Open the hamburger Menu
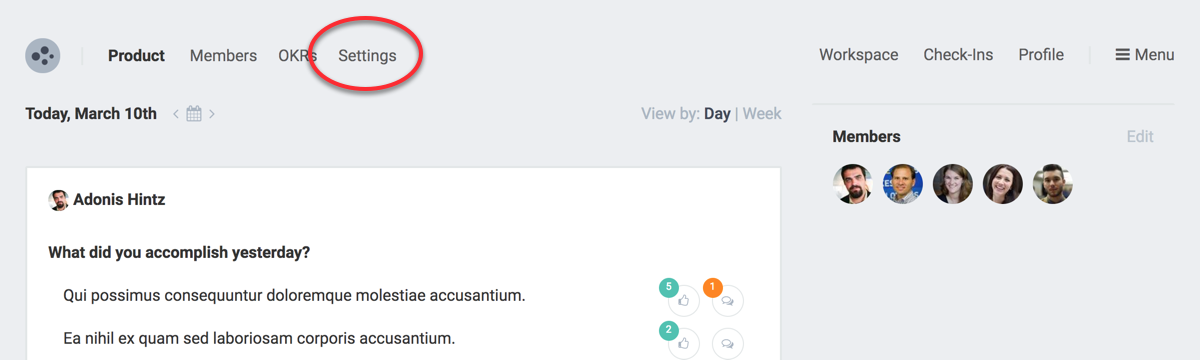The width and height of the screenshot is (1200, 360). click(x=1145, y=55)
